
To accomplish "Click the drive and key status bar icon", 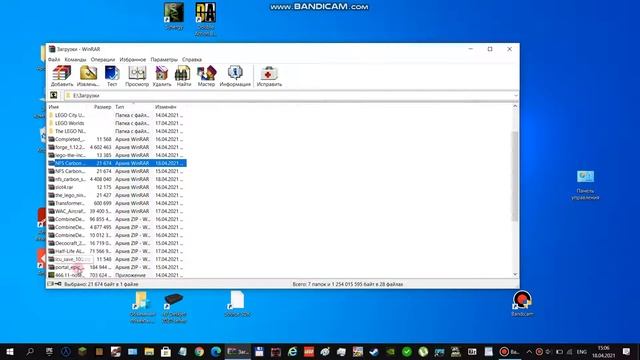I will click(x=54, y=284).
